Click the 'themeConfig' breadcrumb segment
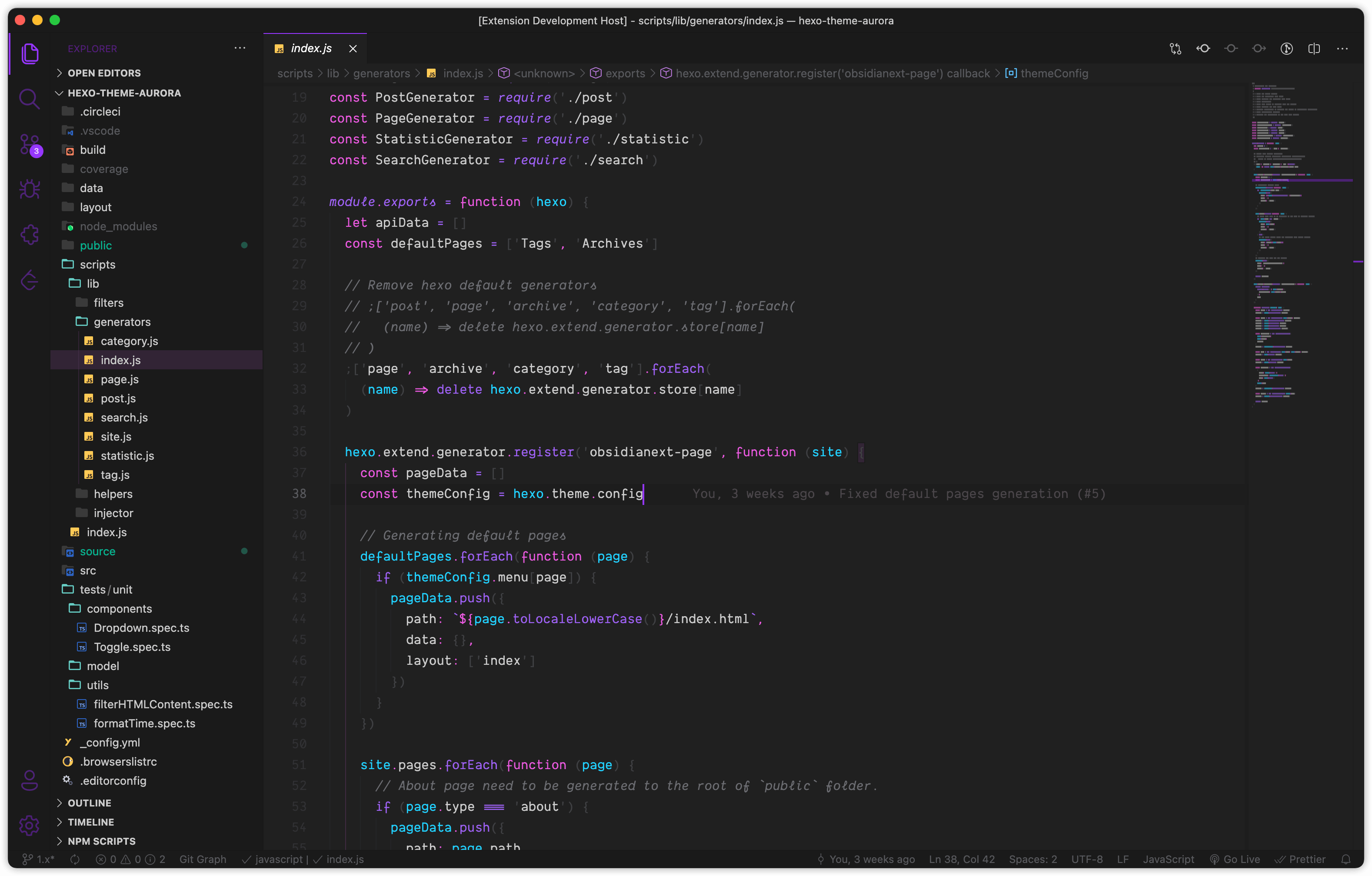1372x876 pixels. point(1047,73)
